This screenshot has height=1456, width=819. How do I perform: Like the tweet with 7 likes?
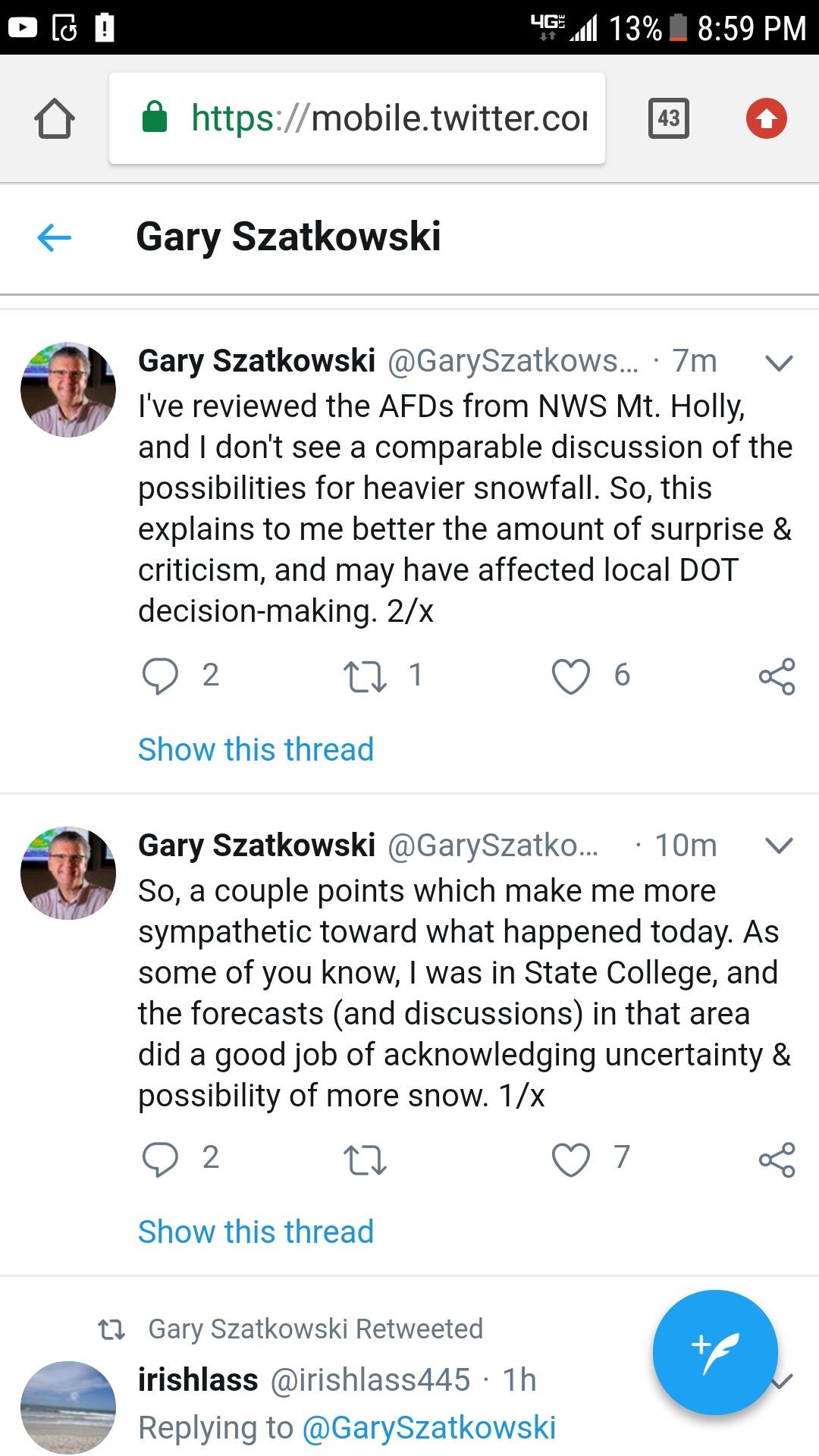[x=570, y=1159]
